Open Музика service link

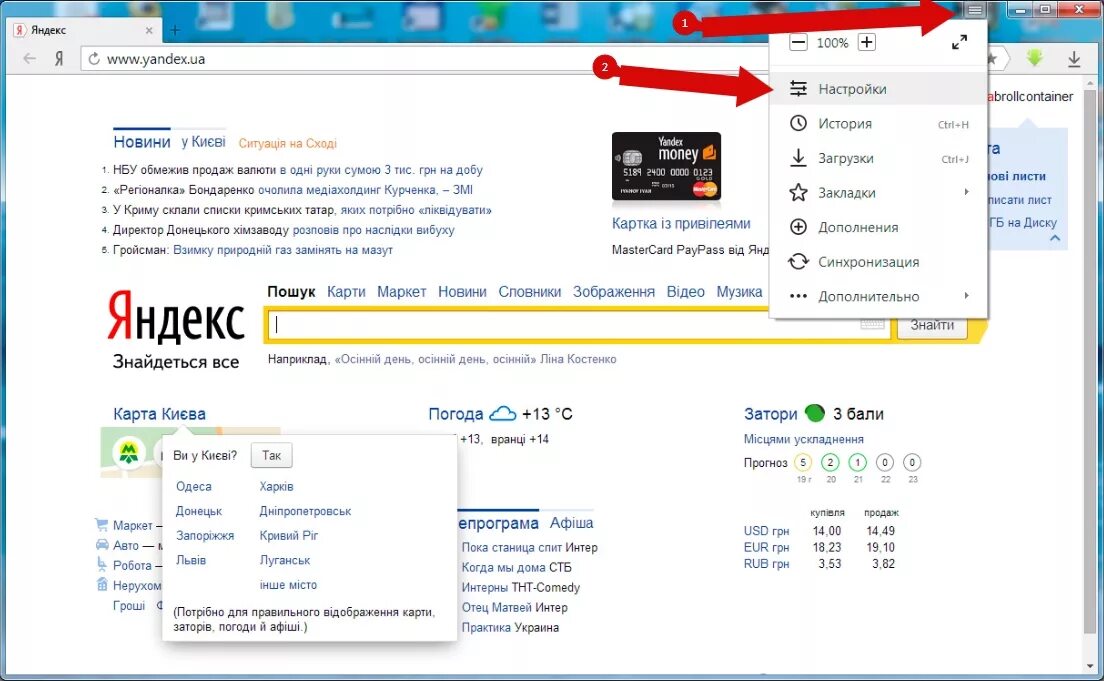coord(739,292)
